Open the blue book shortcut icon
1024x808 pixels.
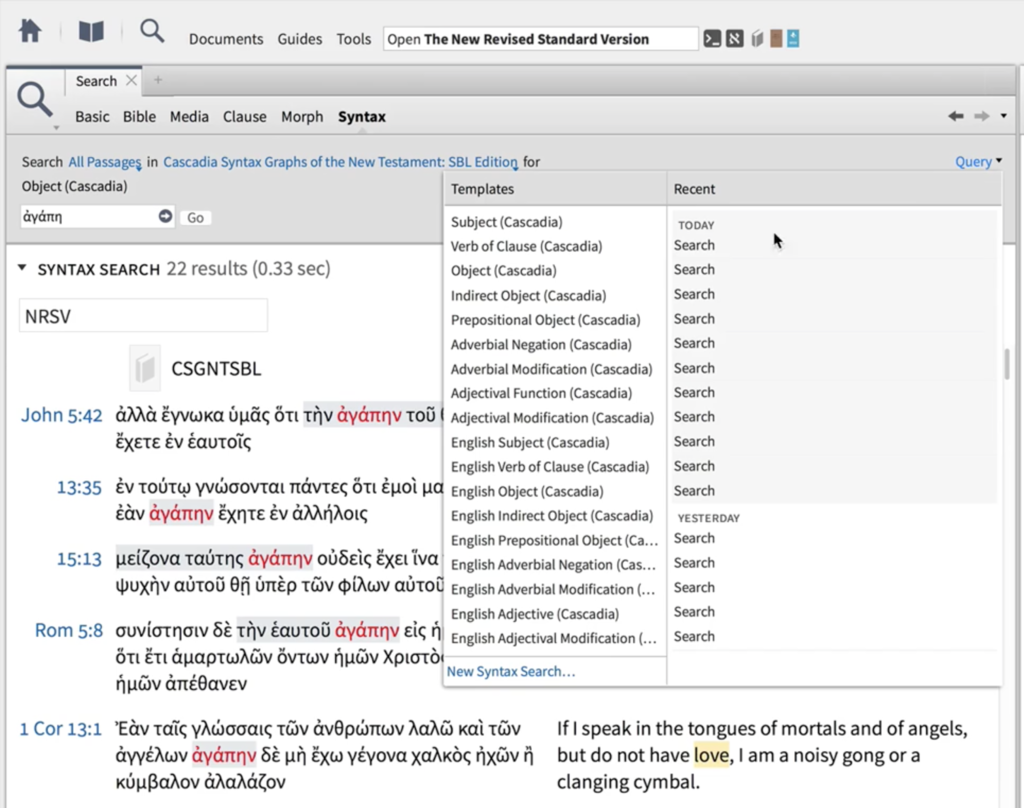coord(793,39)
